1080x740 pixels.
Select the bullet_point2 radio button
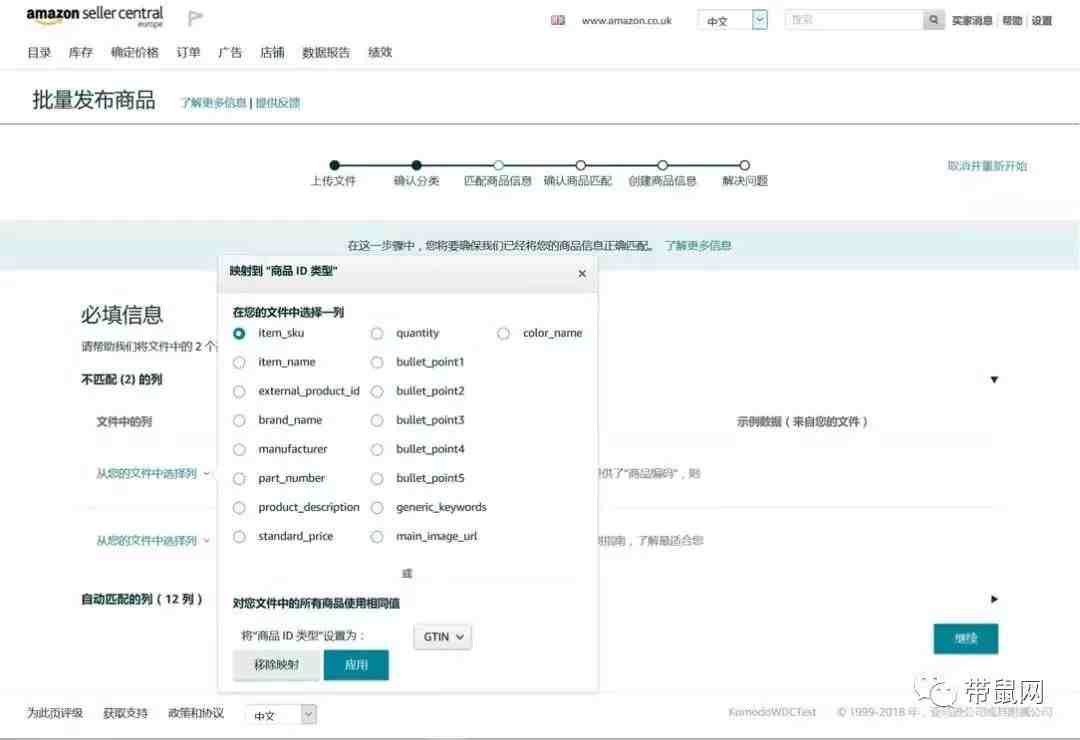click(377, 391)
